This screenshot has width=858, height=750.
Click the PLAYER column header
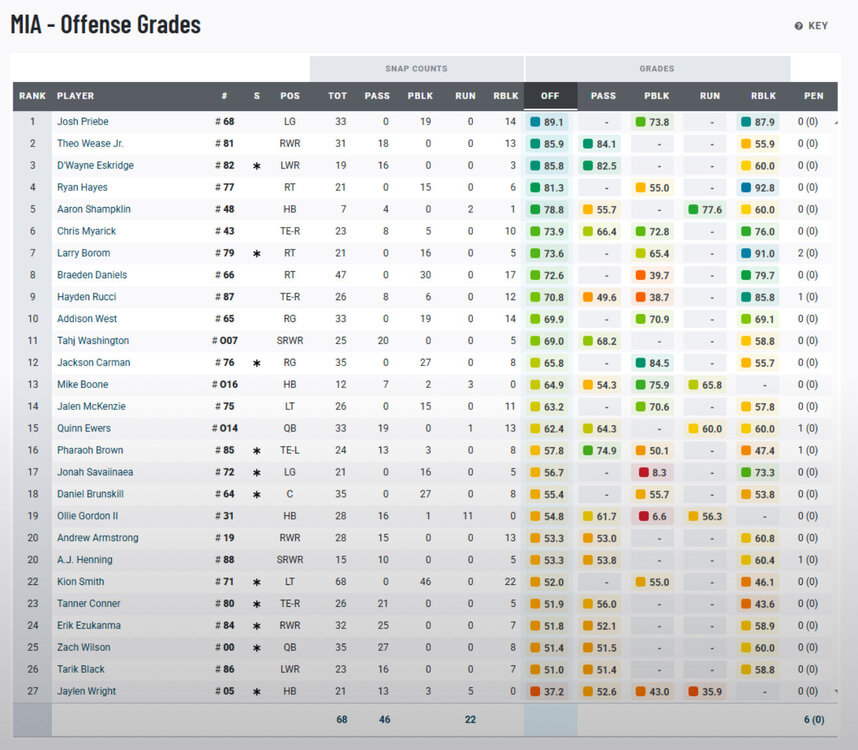point(76,96)
